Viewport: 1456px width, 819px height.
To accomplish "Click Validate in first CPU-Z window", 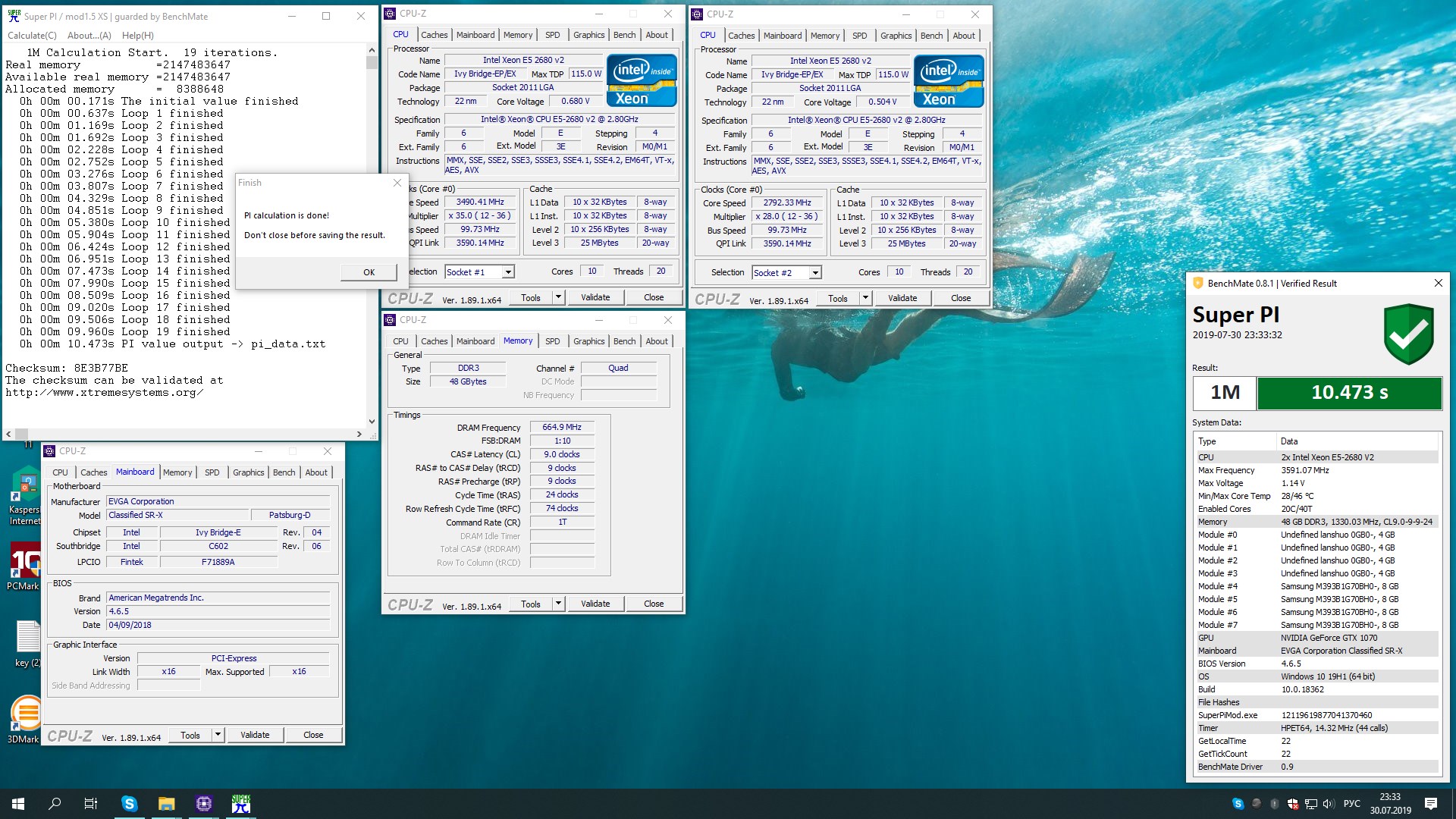I will (595, 297).
